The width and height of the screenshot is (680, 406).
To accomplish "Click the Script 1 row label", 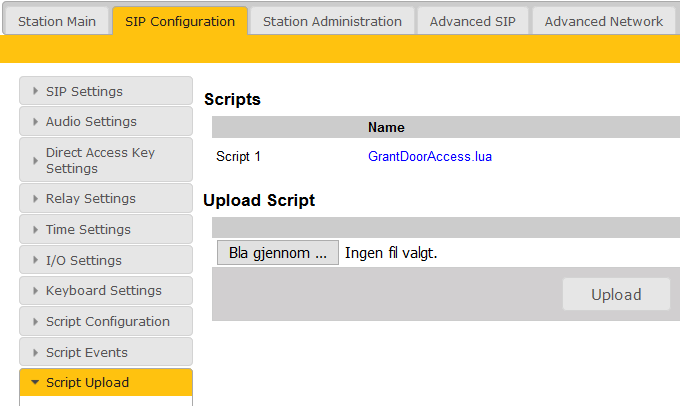I will (238, 157).
